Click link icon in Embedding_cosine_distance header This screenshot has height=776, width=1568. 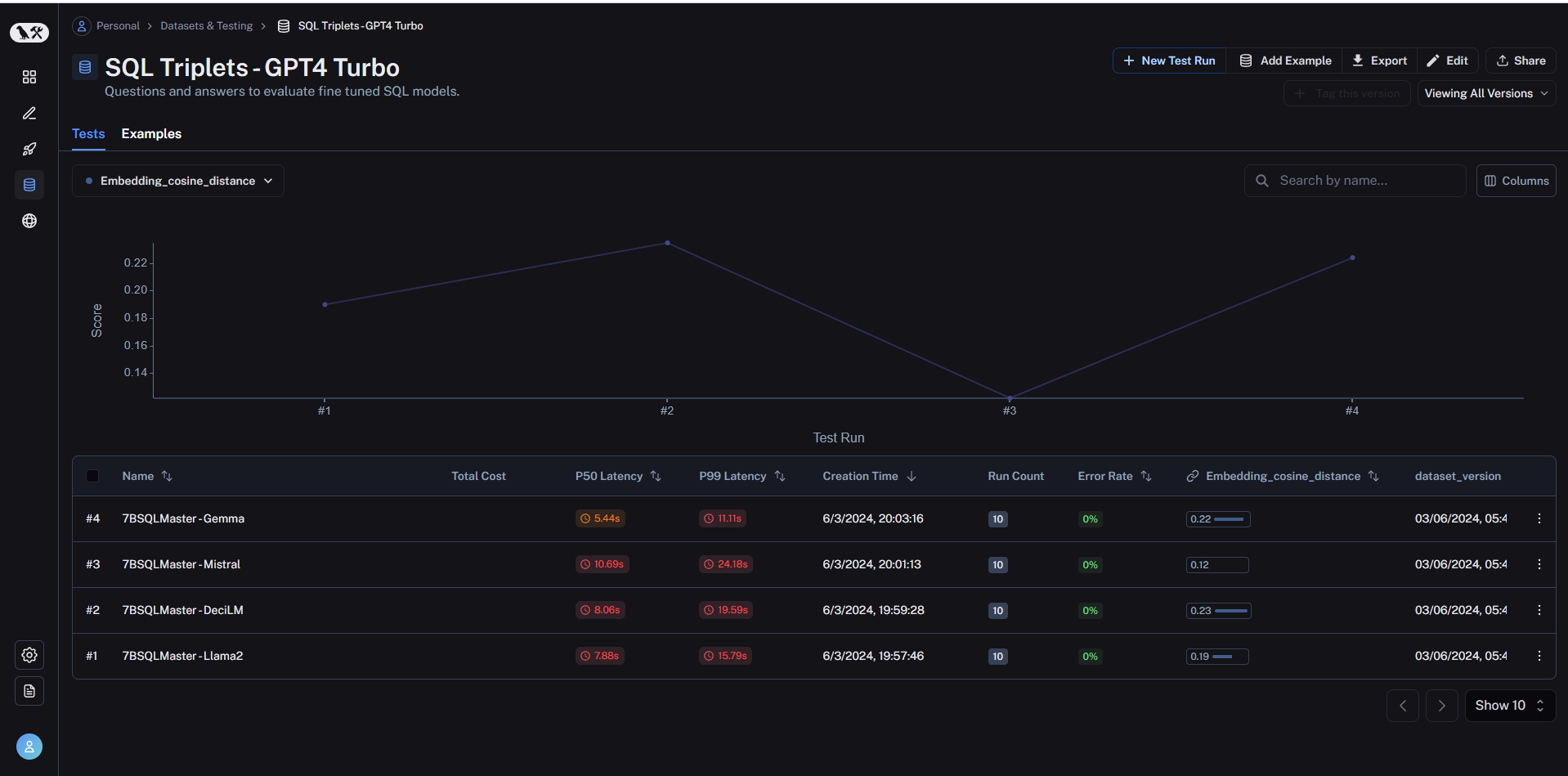pos(1193,476)
